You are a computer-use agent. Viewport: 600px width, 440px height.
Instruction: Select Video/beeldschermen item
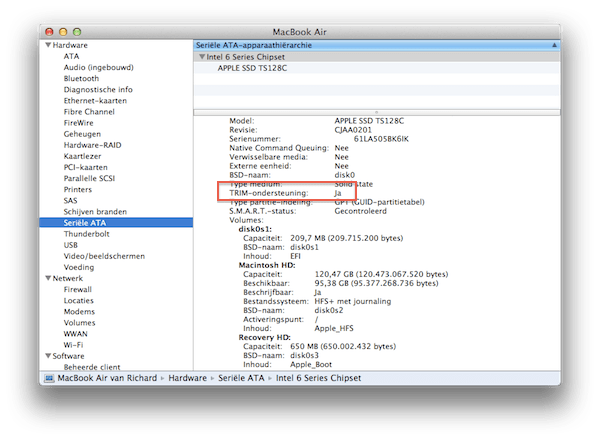pos(104,256)
